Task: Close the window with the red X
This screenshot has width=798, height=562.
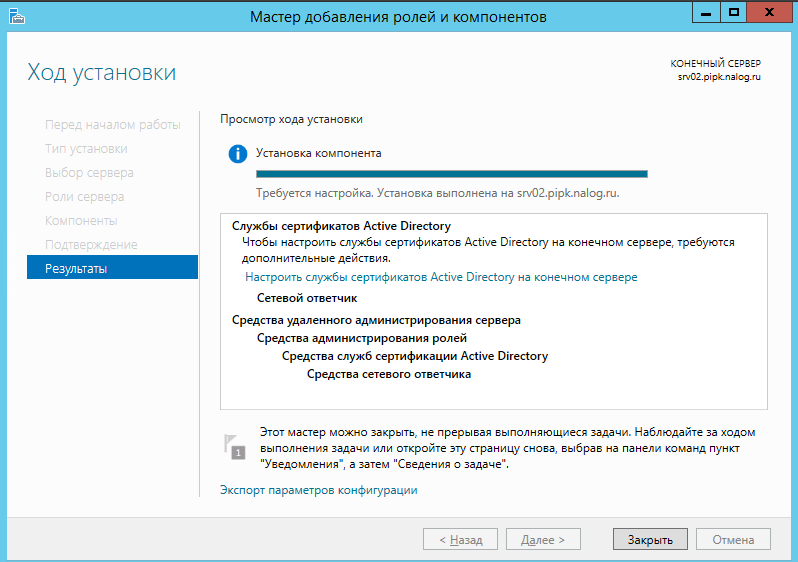Action: pyautogui.click(x=770, y=13)
